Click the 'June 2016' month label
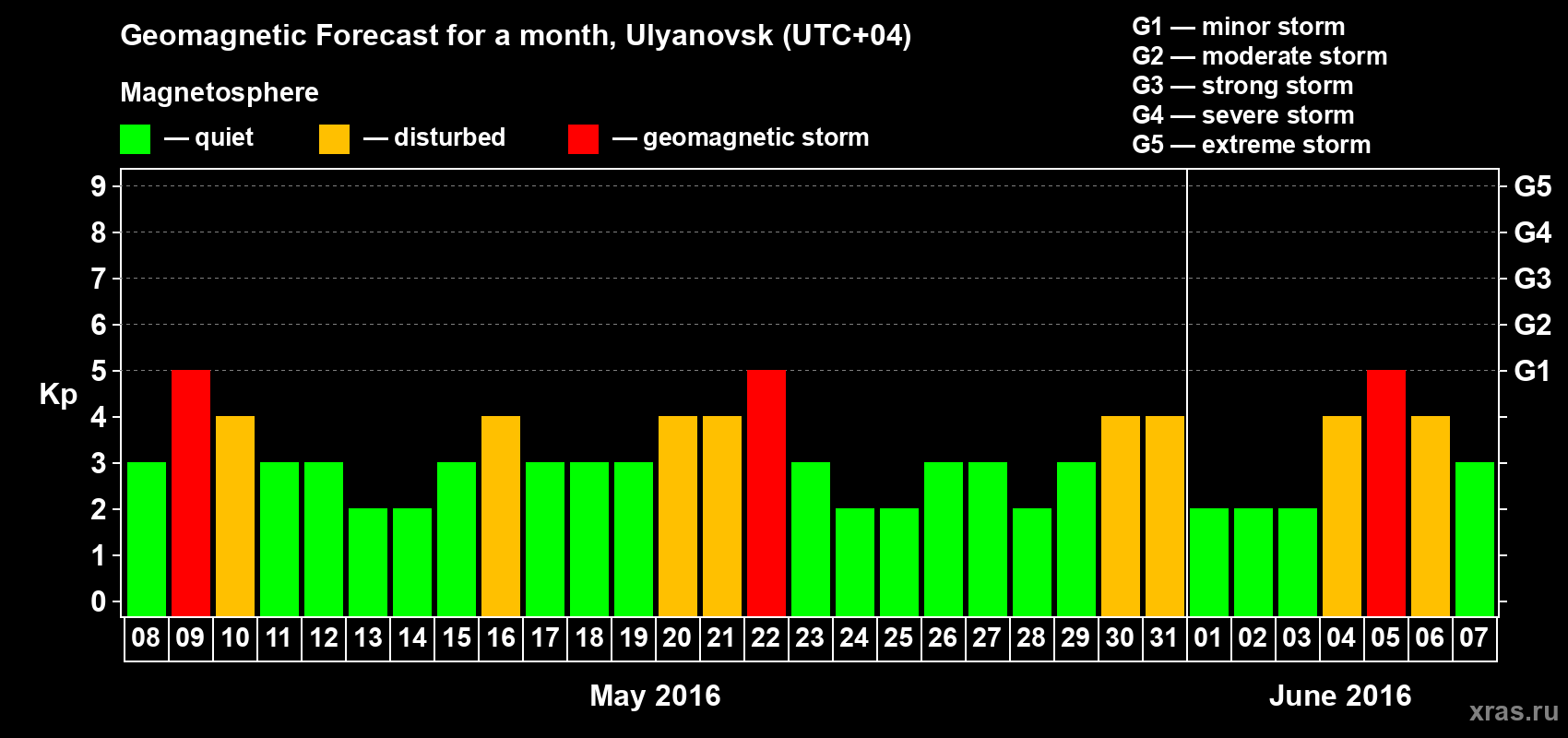This screenshot has height=738, width=1568. point(1340,696)
